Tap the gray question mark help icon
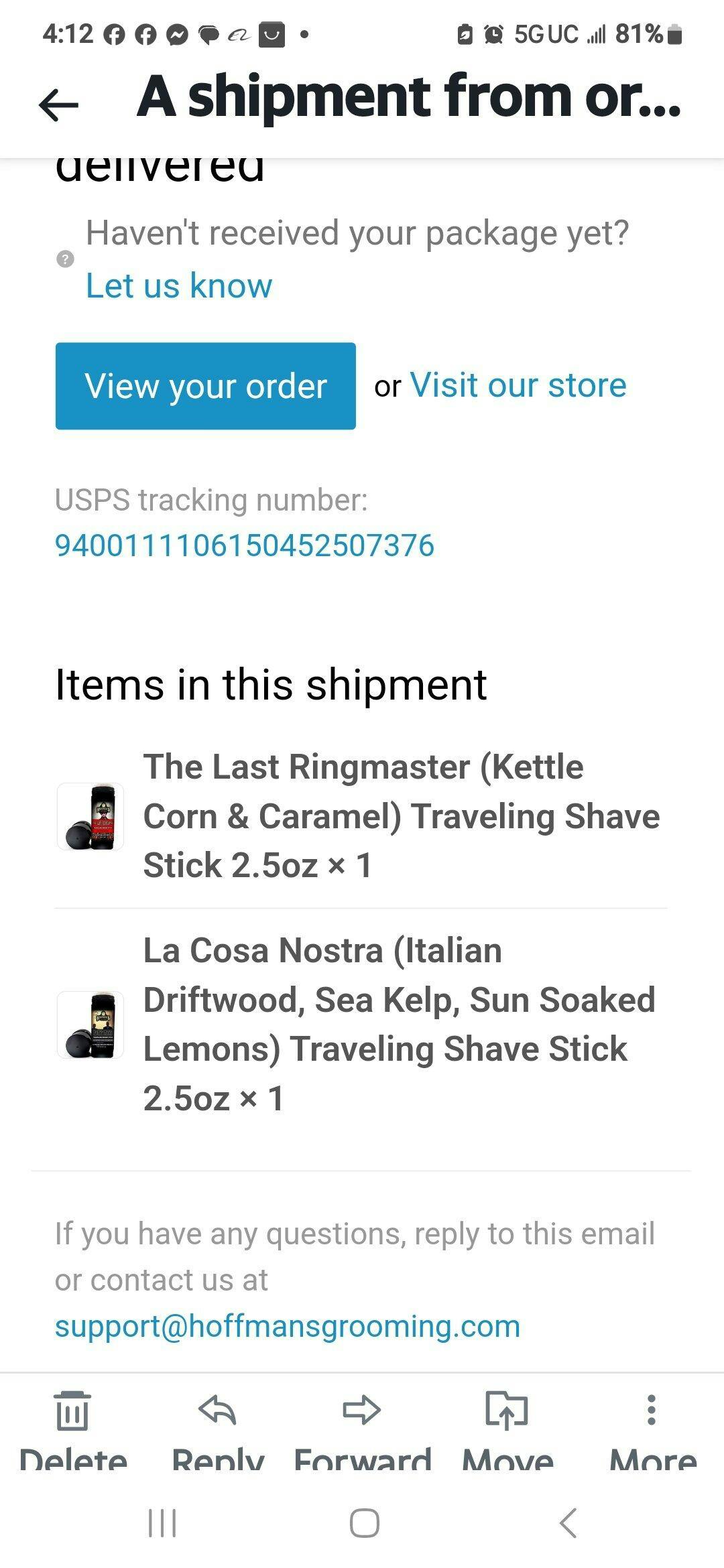 (x=65, y=259)
